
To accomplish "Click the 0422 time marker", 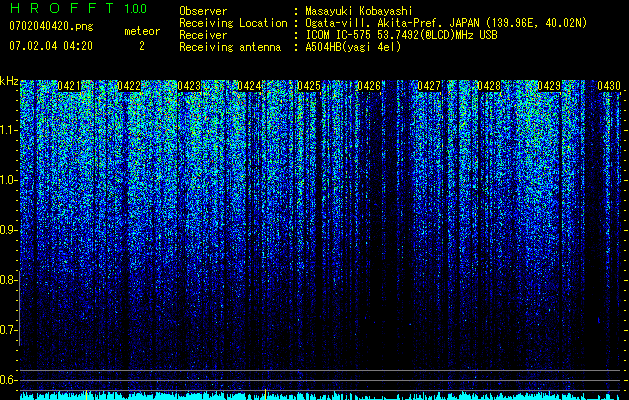I will (x=129, y=86).
